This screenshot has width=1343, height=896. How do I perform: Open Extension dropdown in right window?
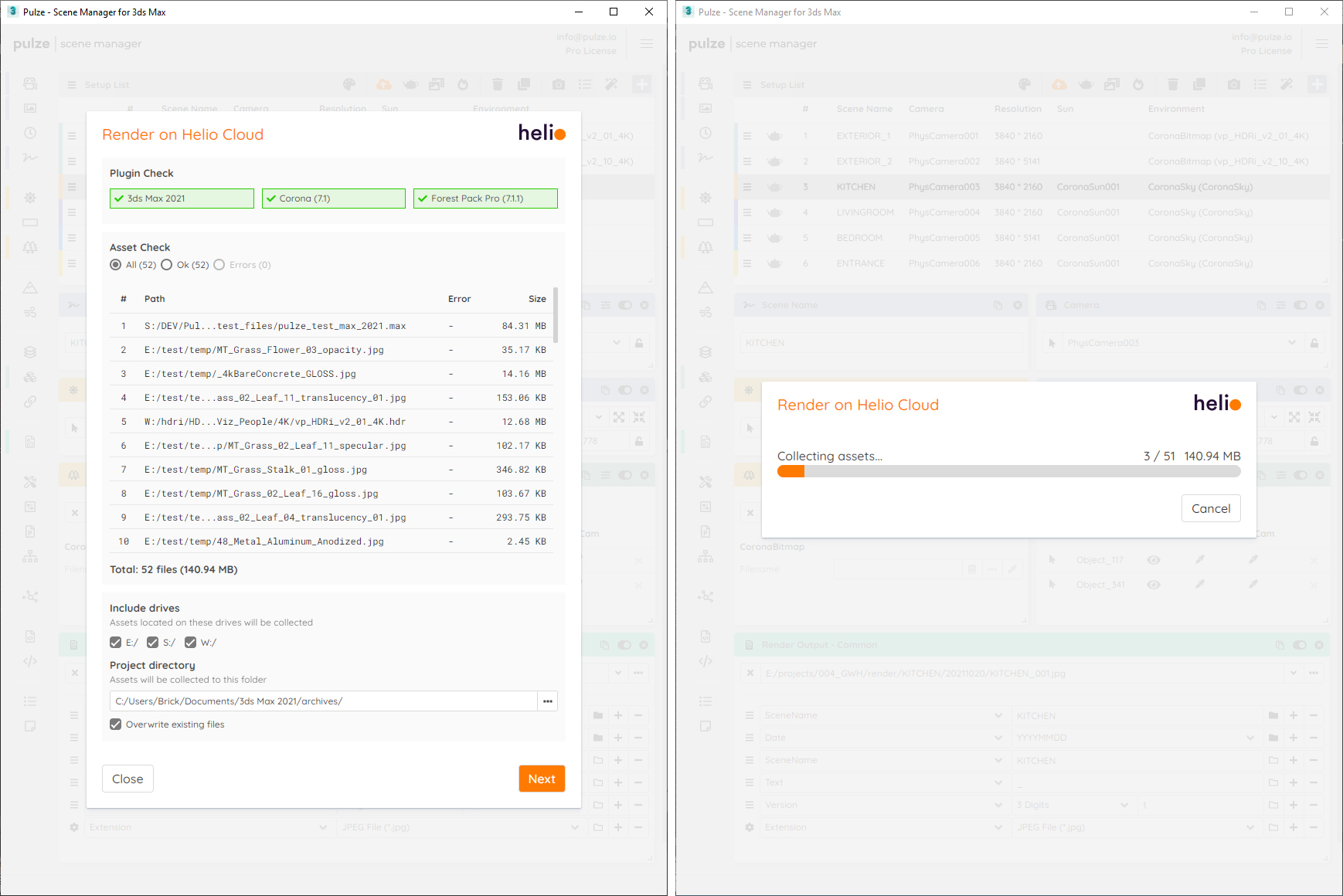pyautogui.click(x=882, y=827)
